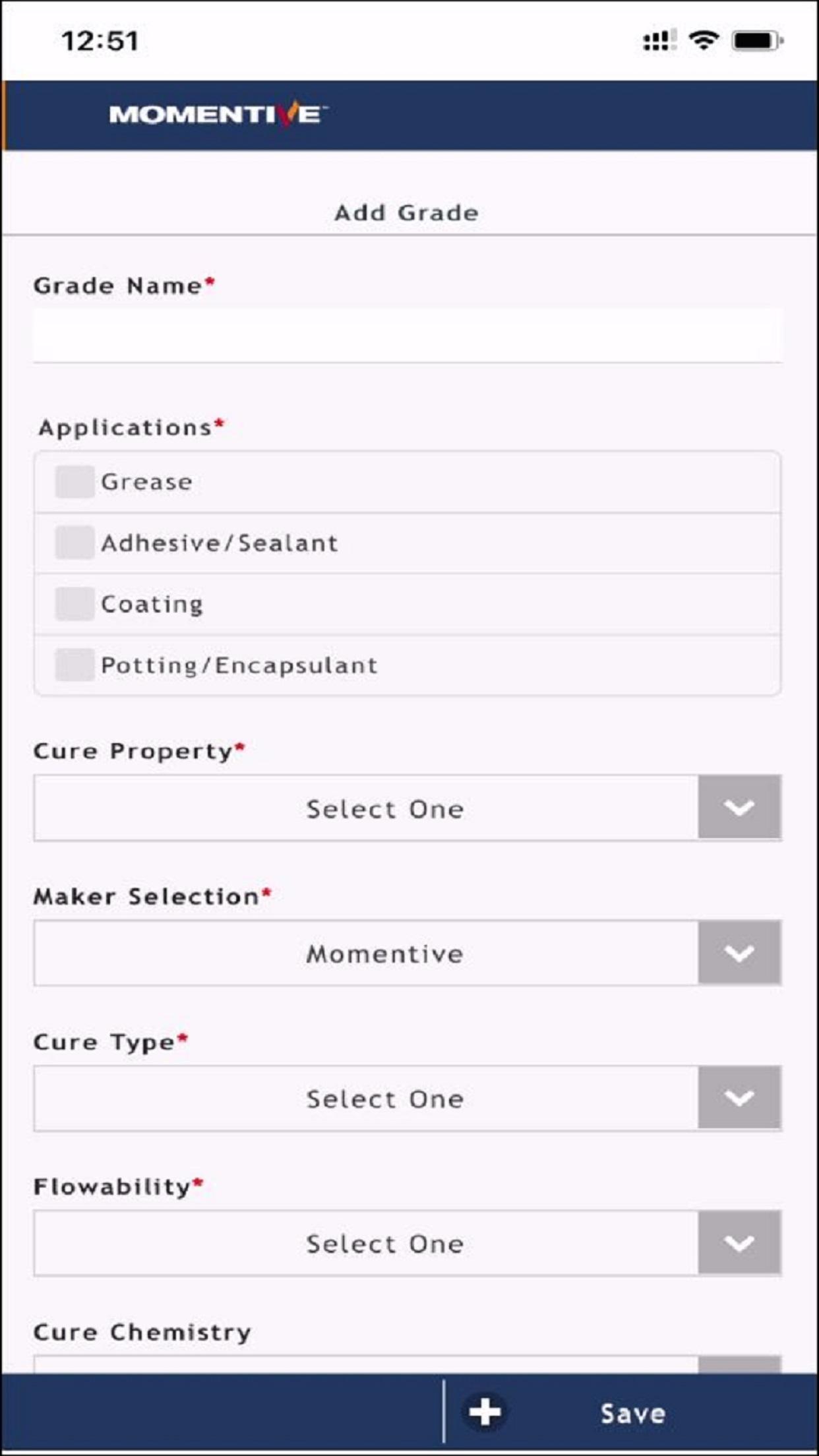Image resolution: width=819 pixels, height=1456 pixels.
Task: Tick the Coating checkbox
Action: [x=75, y=604]
